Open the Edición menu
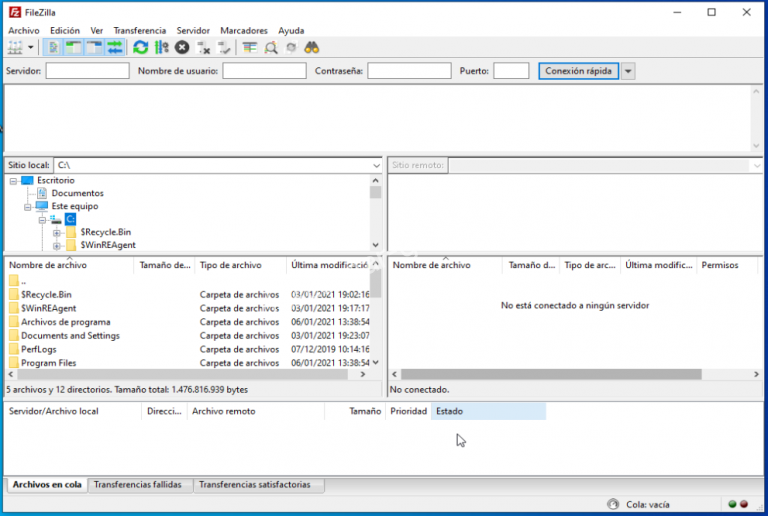768x516 pixels. (x=65, y=30)
